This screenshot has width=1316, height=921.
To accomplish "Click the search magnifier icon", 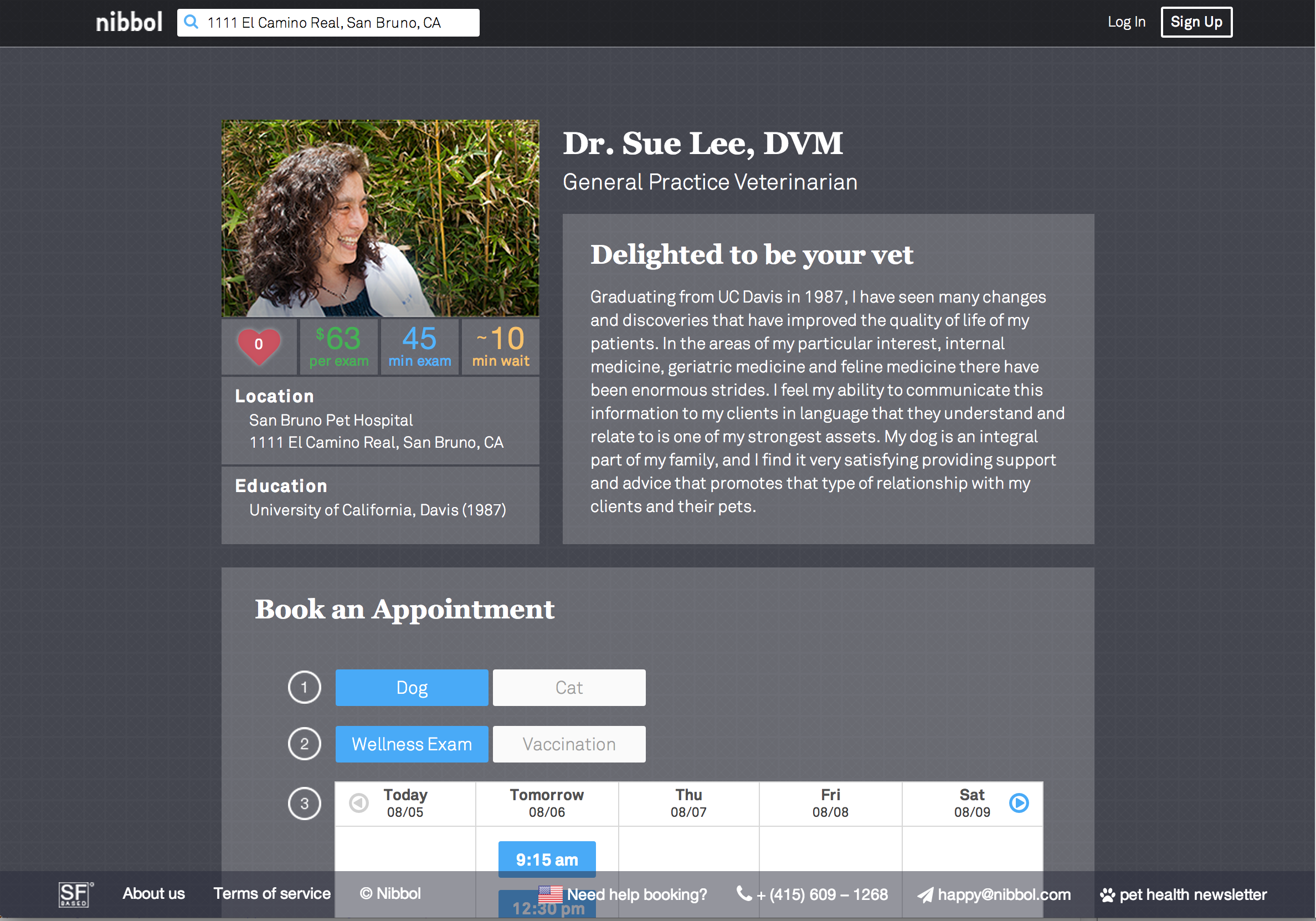I will [x=192, y=22].
